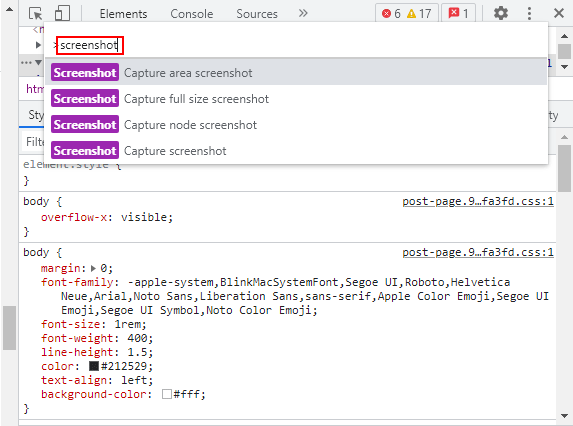
Task: Click the text-align value left
Action: tap(134, 380)
